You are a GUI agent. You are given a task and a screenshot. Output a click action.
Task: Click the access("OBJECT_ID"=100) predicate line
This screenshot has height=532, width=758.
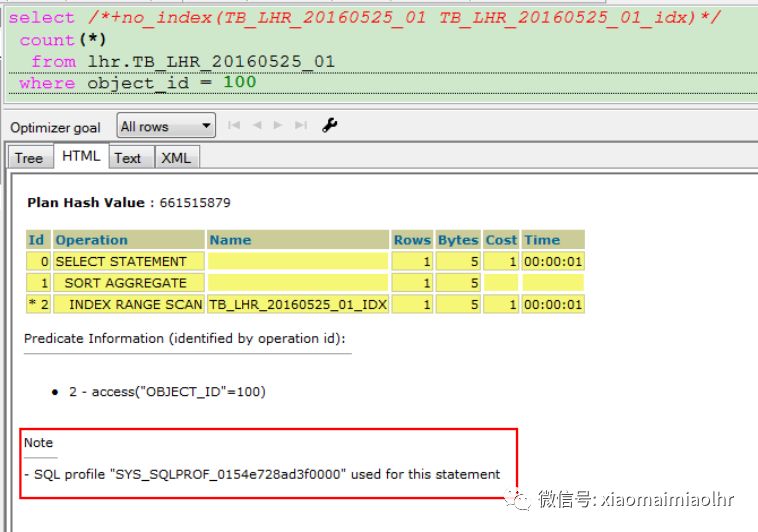(x=167, y=391)
